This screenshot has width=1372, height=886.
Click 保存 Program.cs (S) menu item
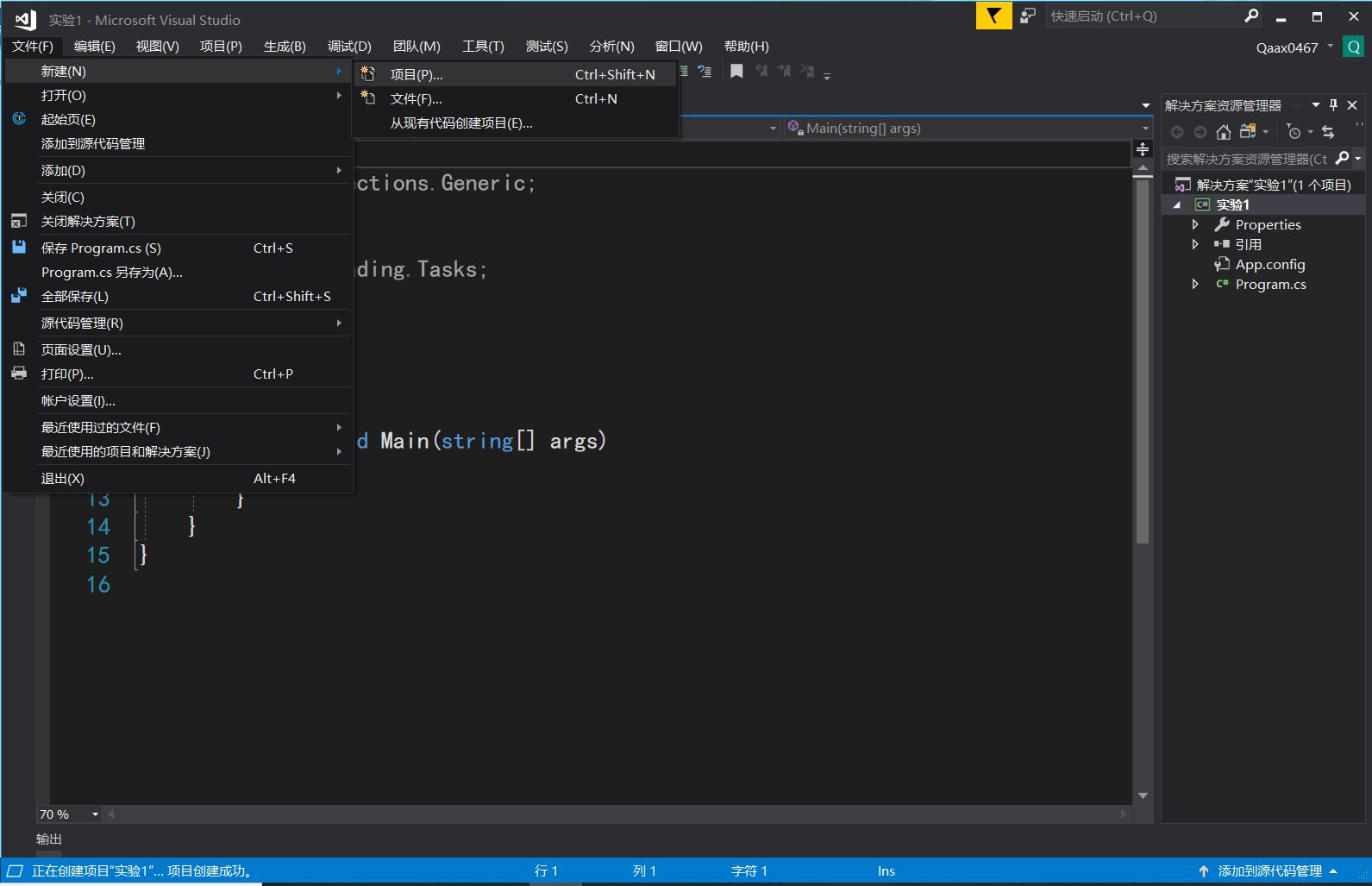[179, 248]
